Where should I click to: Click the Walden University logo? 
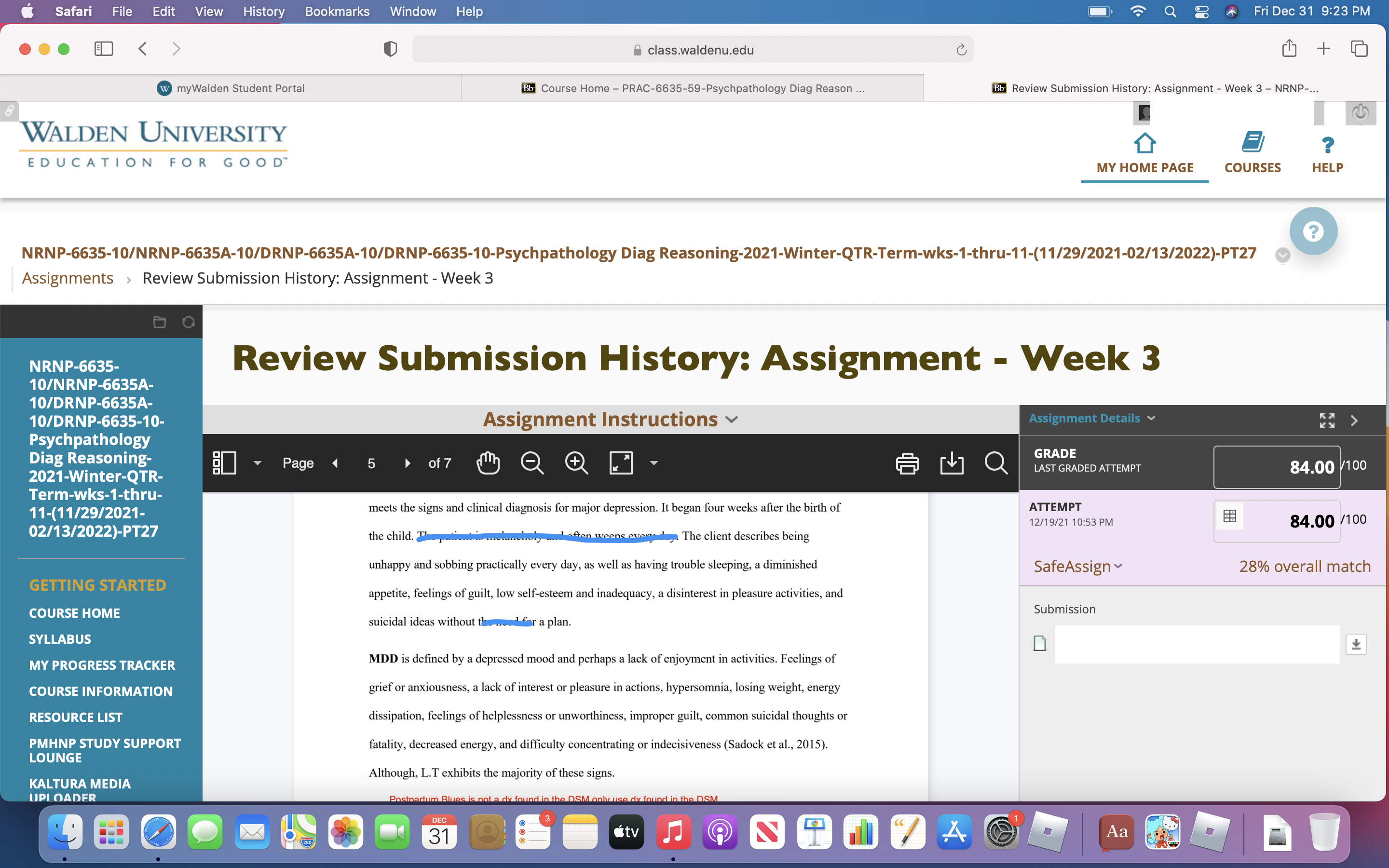point(153,144)
